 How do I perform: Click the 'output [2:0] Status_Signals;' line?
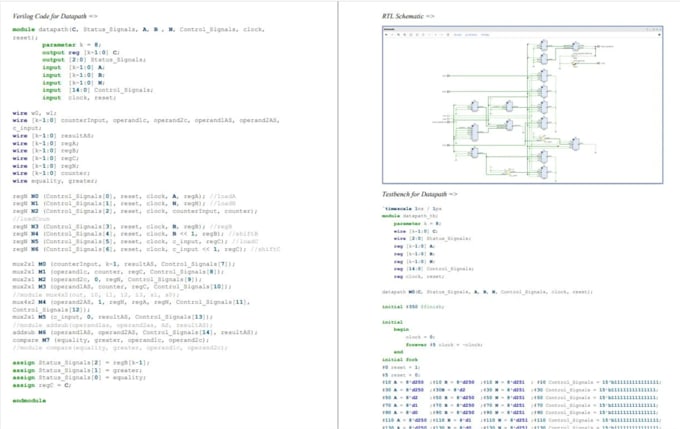coord(94,60)
